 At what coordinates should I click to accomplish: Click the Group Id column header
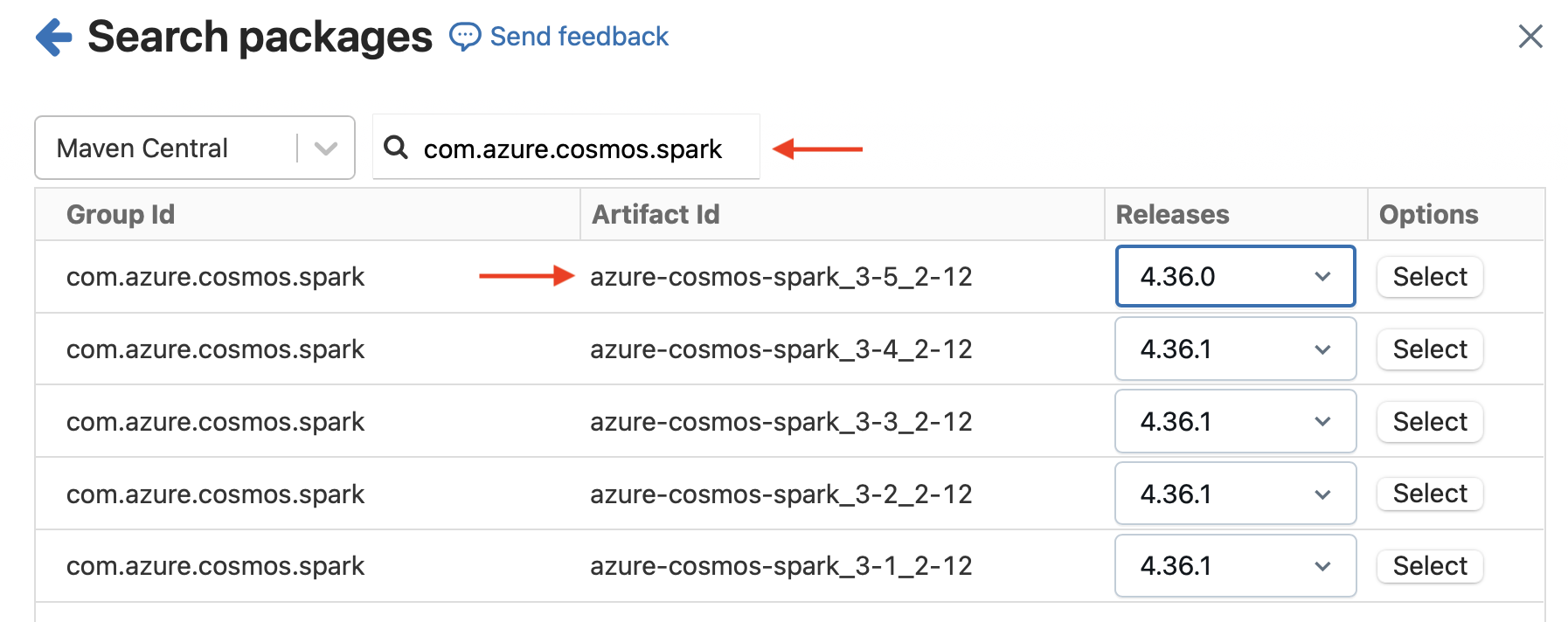point(121,215)
